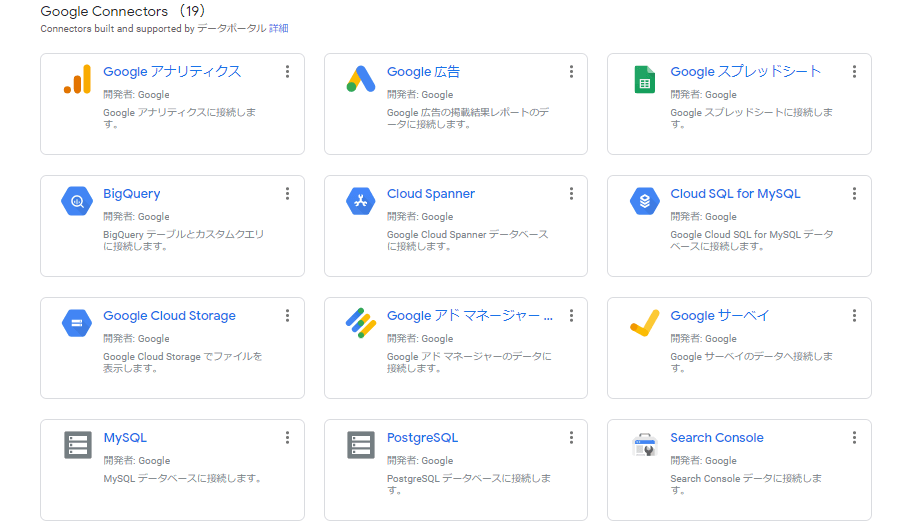Screen dimensions: 909x531
Task: Click the Google Cloud Storage hexagon icon
Action: pyautogui.click(x=77, y=323)
